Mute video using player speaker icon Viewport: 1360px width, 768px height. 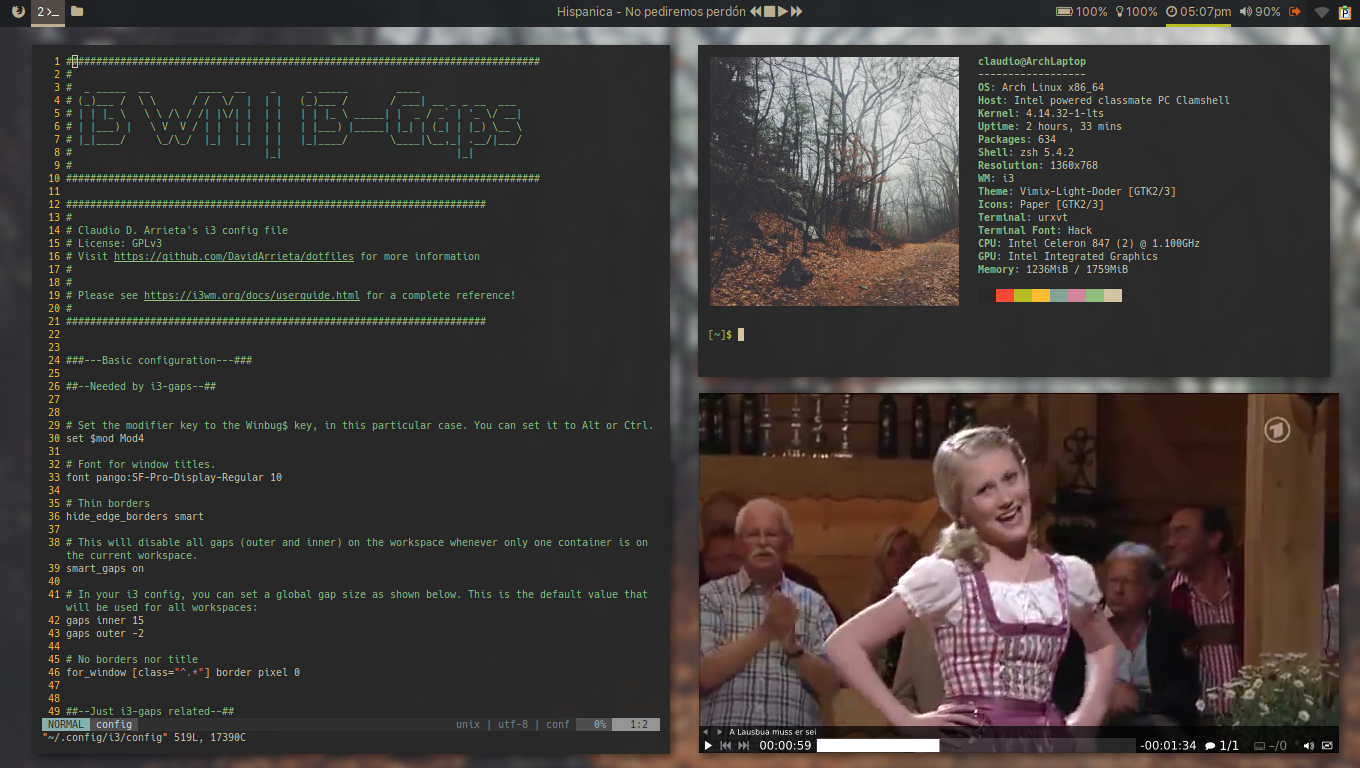(1309, 745)
